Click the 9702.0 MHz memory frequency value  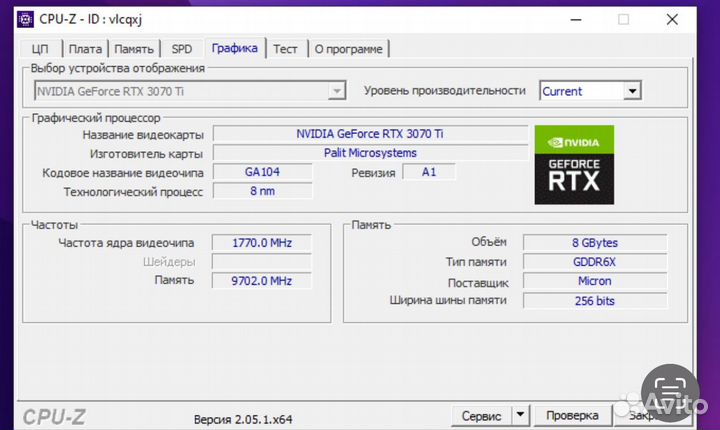[x=262, y=281]
